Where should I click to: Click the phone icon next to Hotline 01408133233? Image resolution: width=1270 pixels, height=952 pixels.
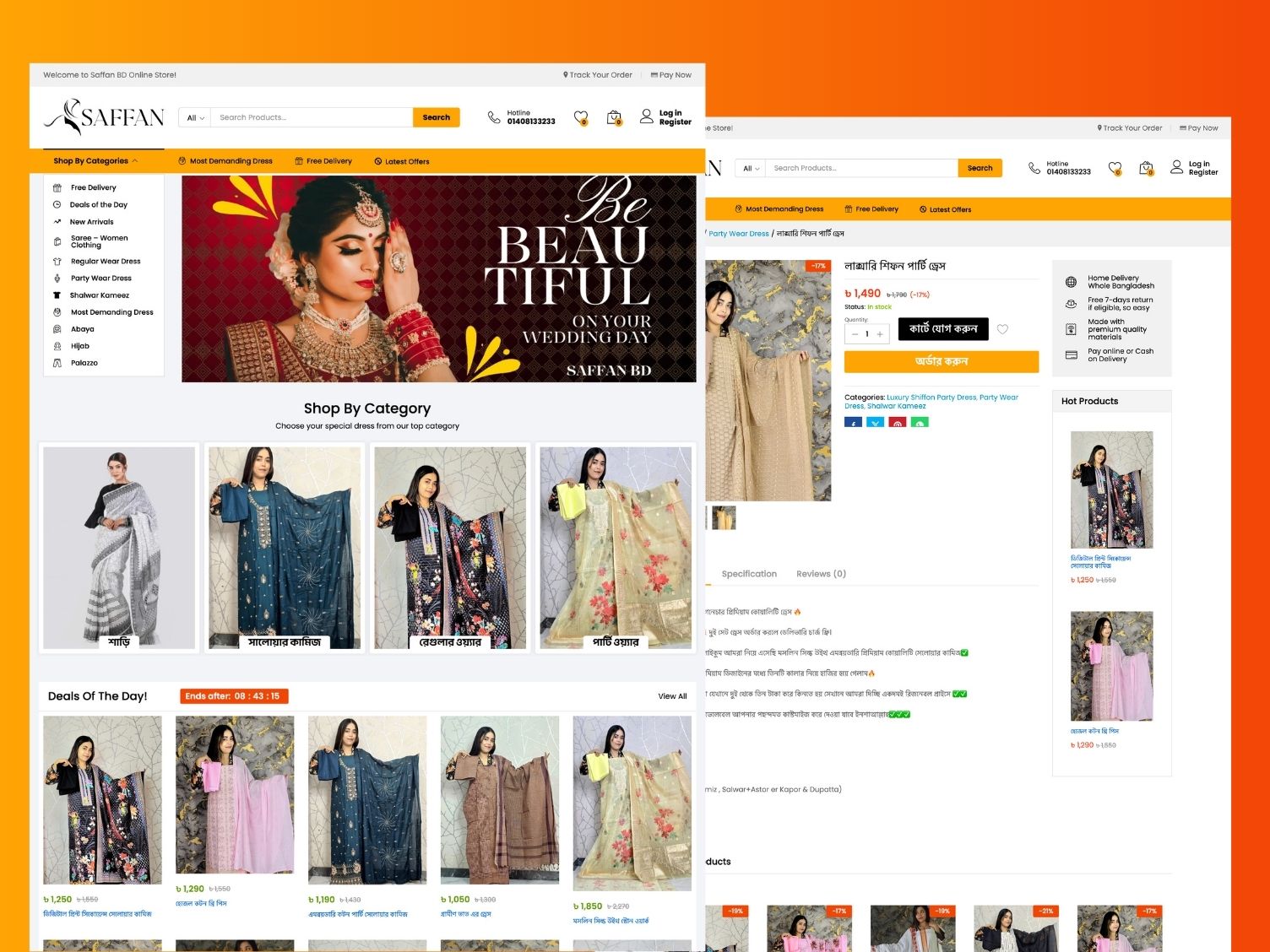[494, 117]
